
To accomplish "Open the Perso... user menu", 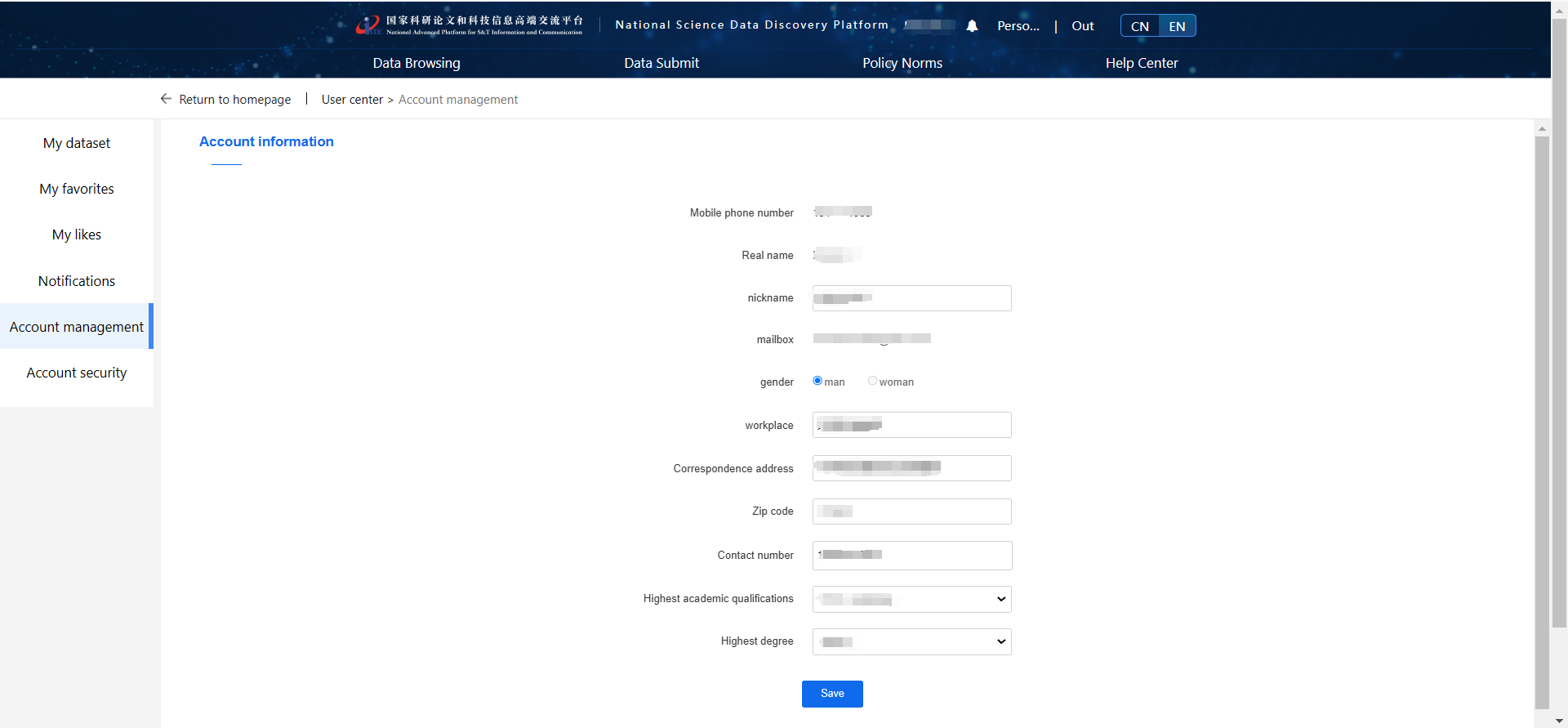I will click(1018, 26).
